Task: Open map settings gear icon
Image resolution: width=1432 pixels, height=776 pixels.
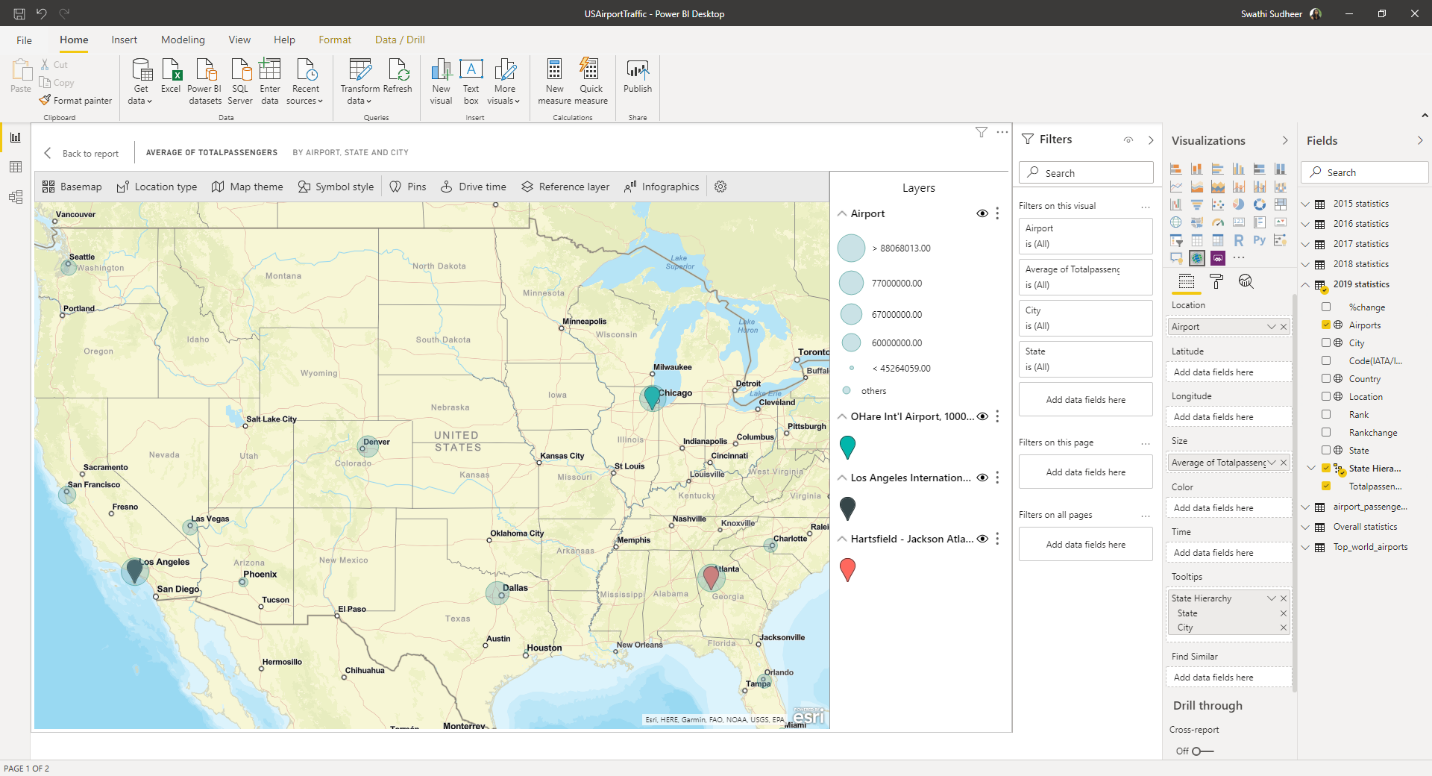Action: point(721,187)
